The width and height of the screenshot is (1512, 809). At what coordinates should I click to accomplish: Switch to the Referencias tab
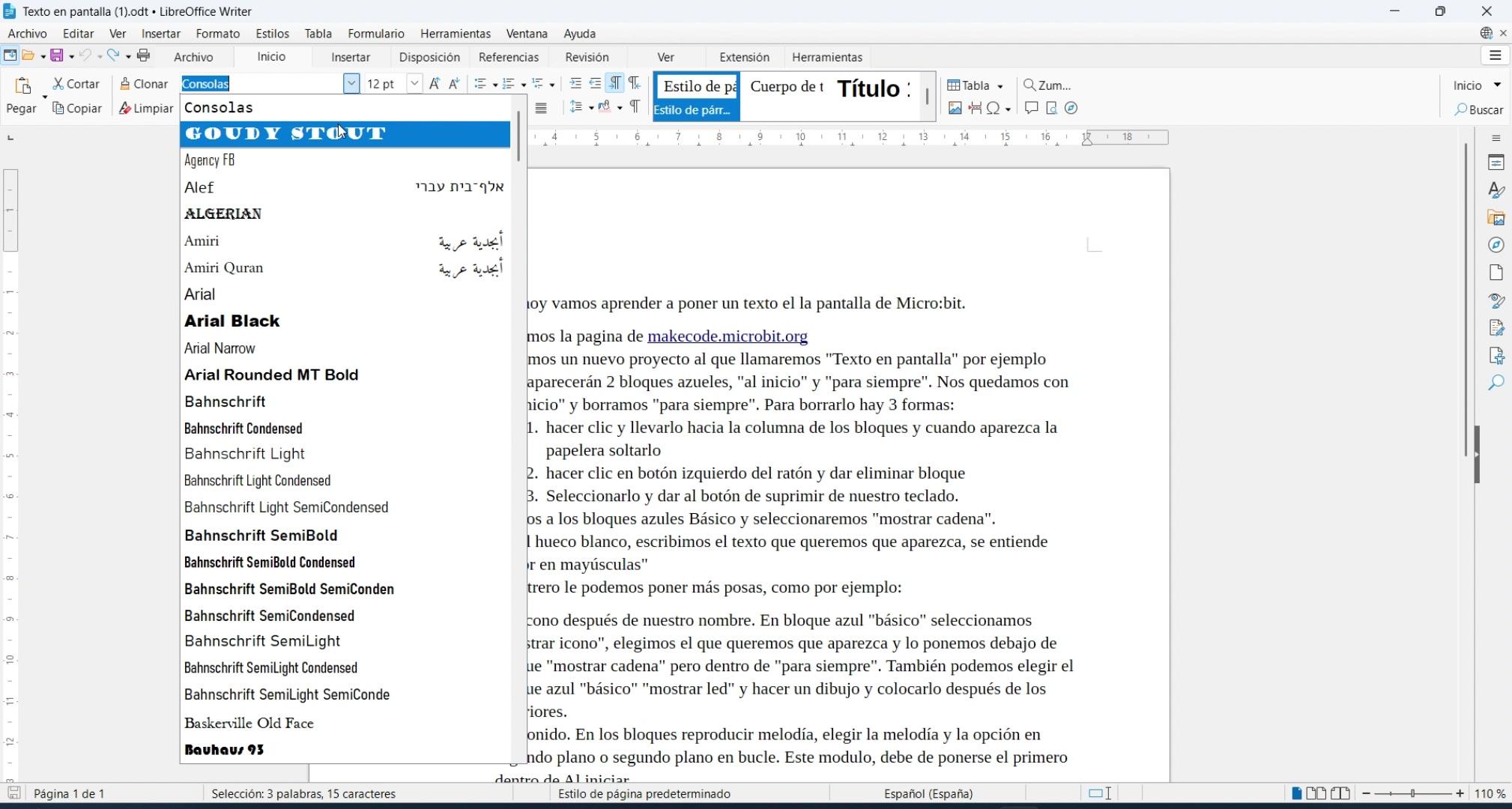[x=508, y=57]
